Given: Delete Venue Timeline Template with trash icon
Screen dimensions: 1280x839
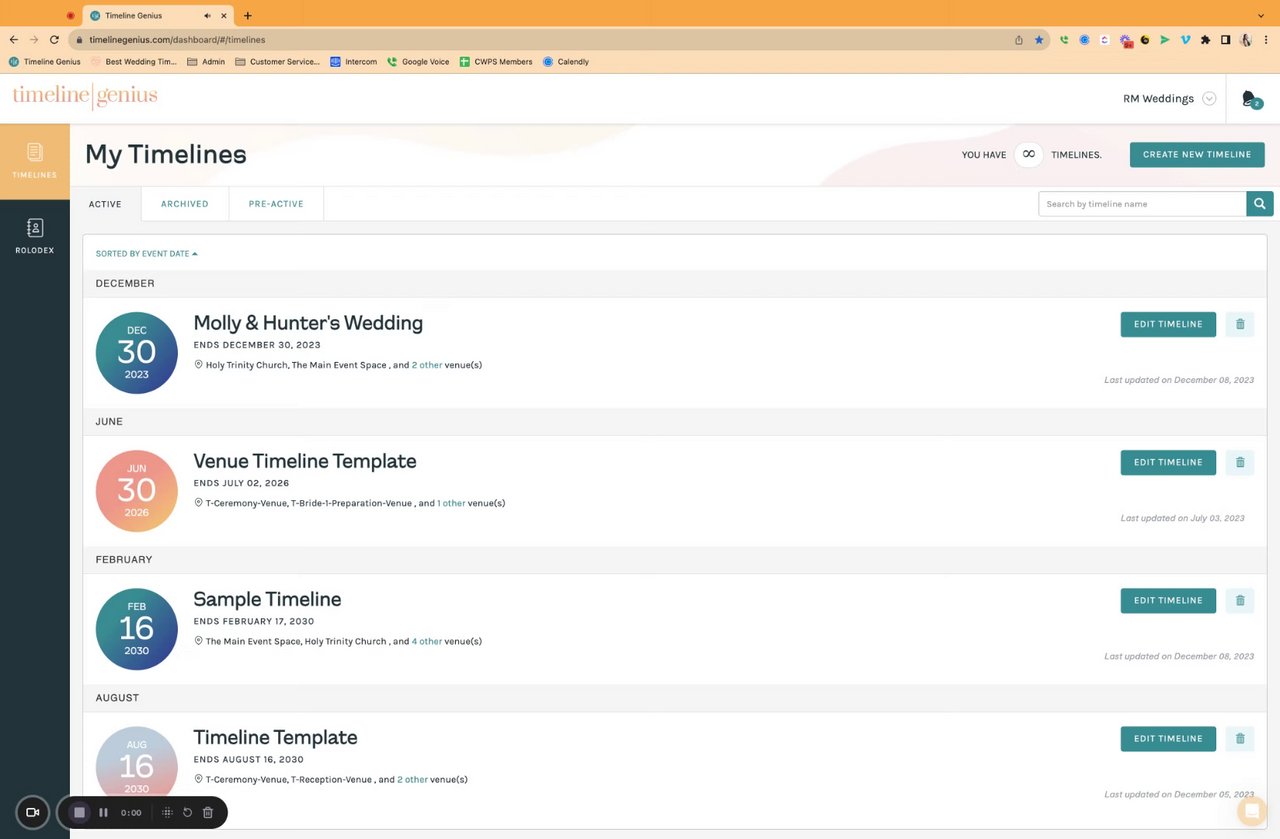Looking at the screenshot, I should click(x=1240, y=462).
